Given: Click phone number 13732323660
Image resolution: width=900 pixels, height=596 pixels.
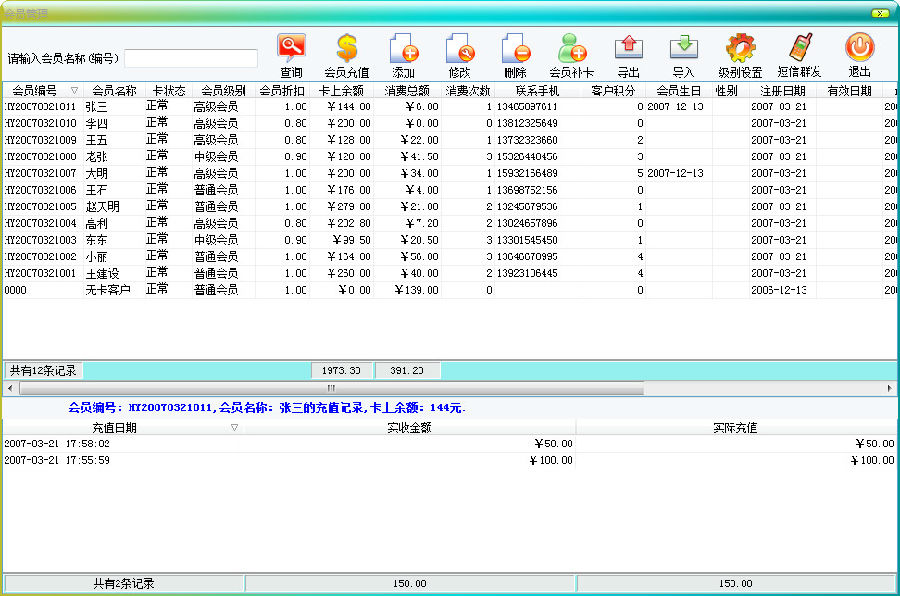Looking at the screenshot, I should pyautogui.click(x=527, y=140).
